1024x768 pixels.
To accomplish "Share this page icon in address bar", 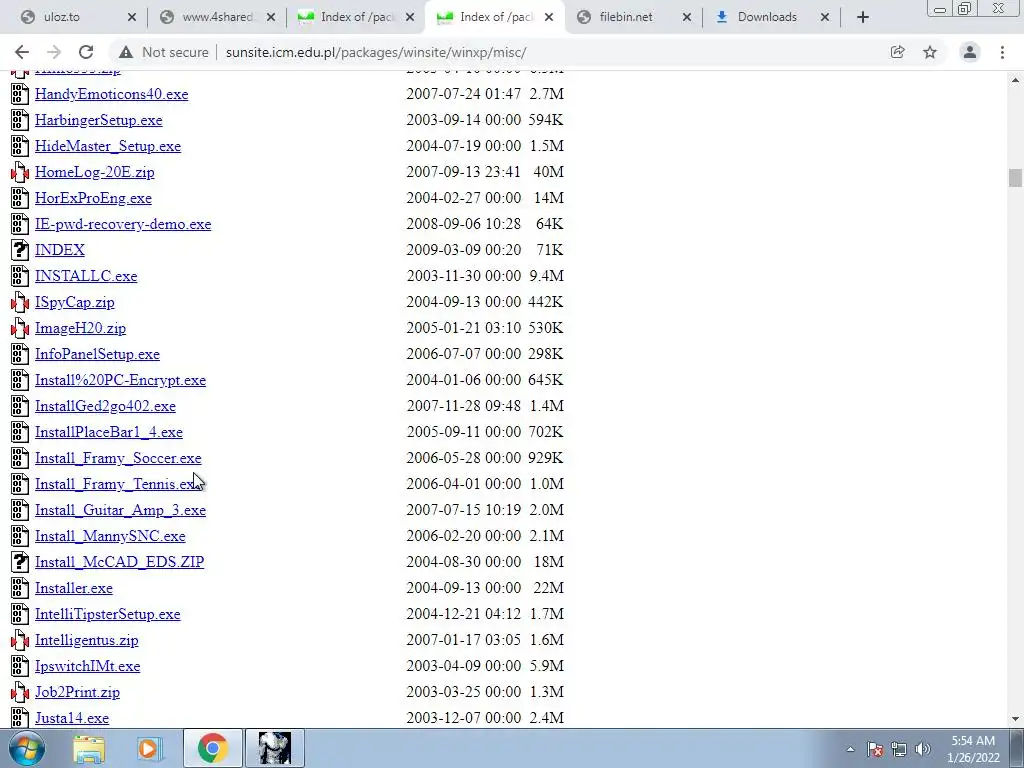I will [897, 52].
